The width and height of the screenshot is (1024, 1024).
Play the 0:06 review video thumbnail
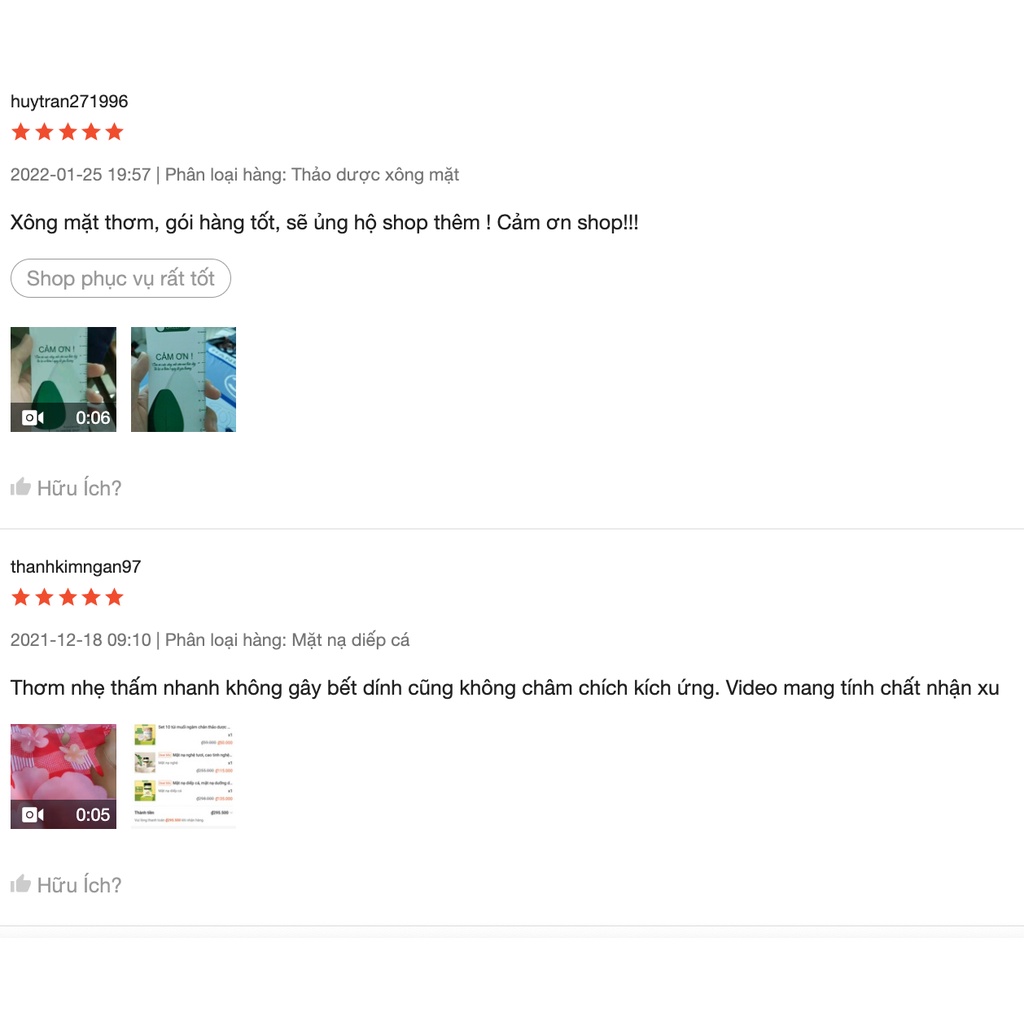coord(63,379)
